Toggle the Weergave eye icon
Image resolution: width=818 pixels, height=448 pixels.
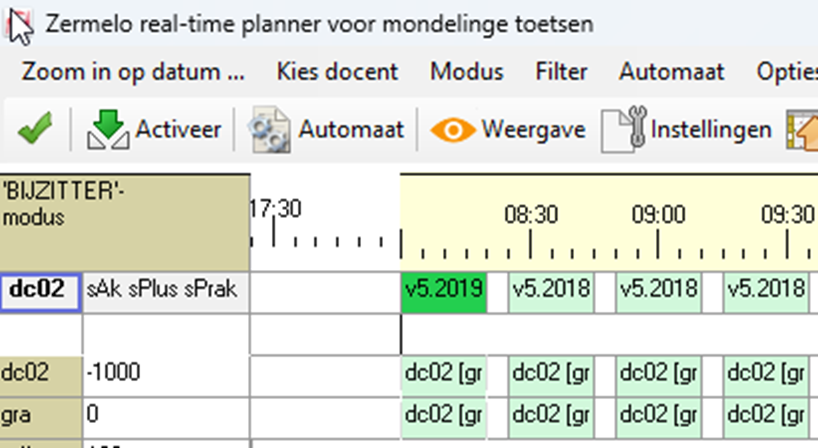point(451,130)
